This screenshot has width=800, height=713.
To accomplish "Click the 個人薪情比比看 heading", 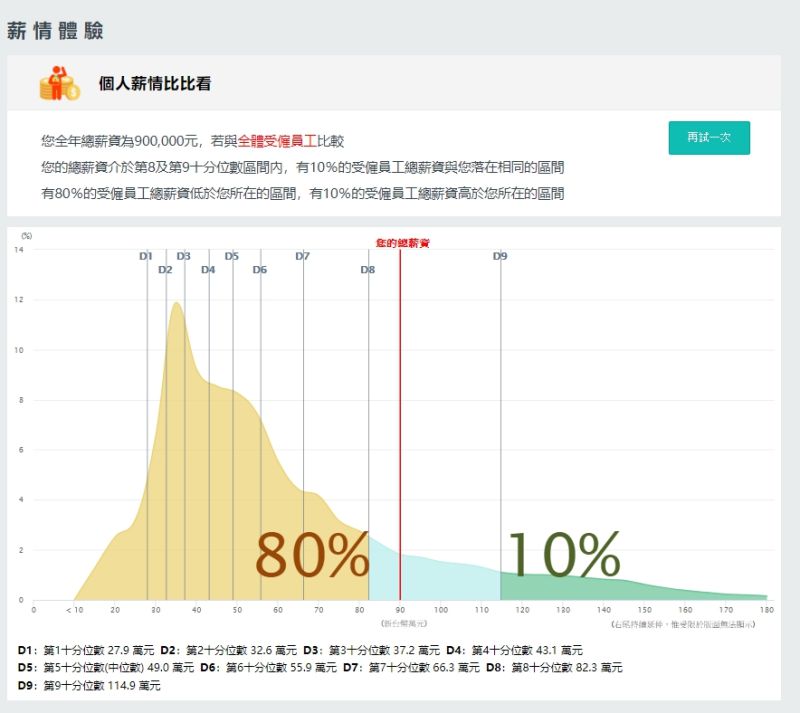I will tap(155, 83).
